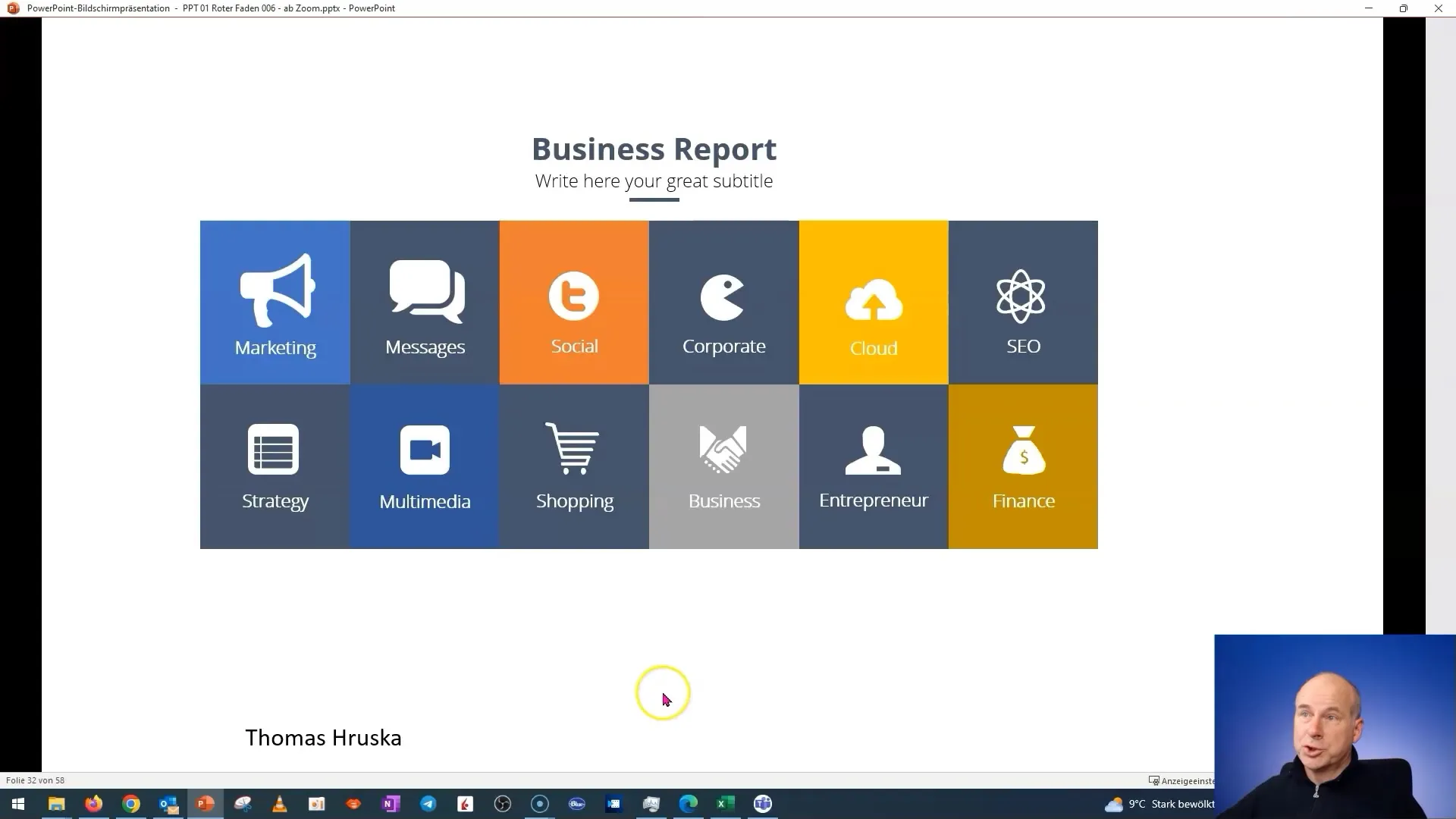
Task: Select the Social media icon tile
Action: [x=574, y=302]
